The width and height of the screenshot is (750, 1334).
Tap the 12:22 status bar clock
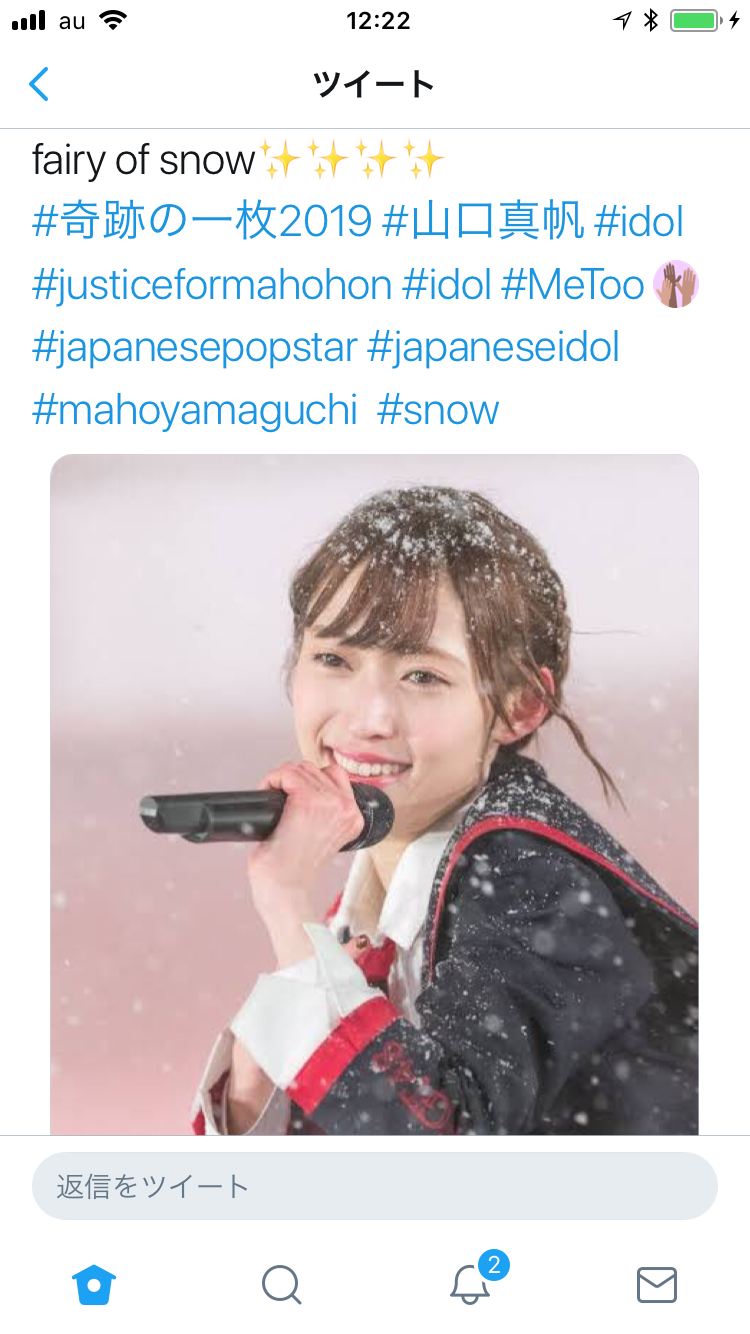pos(378,20)
